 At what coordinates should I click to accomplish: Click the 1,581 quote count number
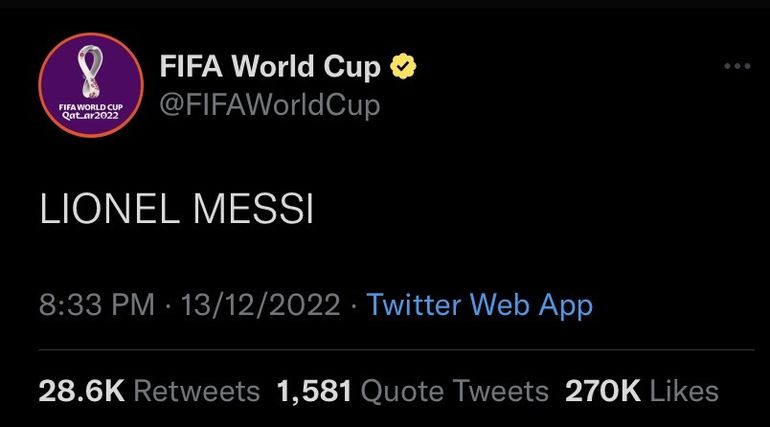313,391
